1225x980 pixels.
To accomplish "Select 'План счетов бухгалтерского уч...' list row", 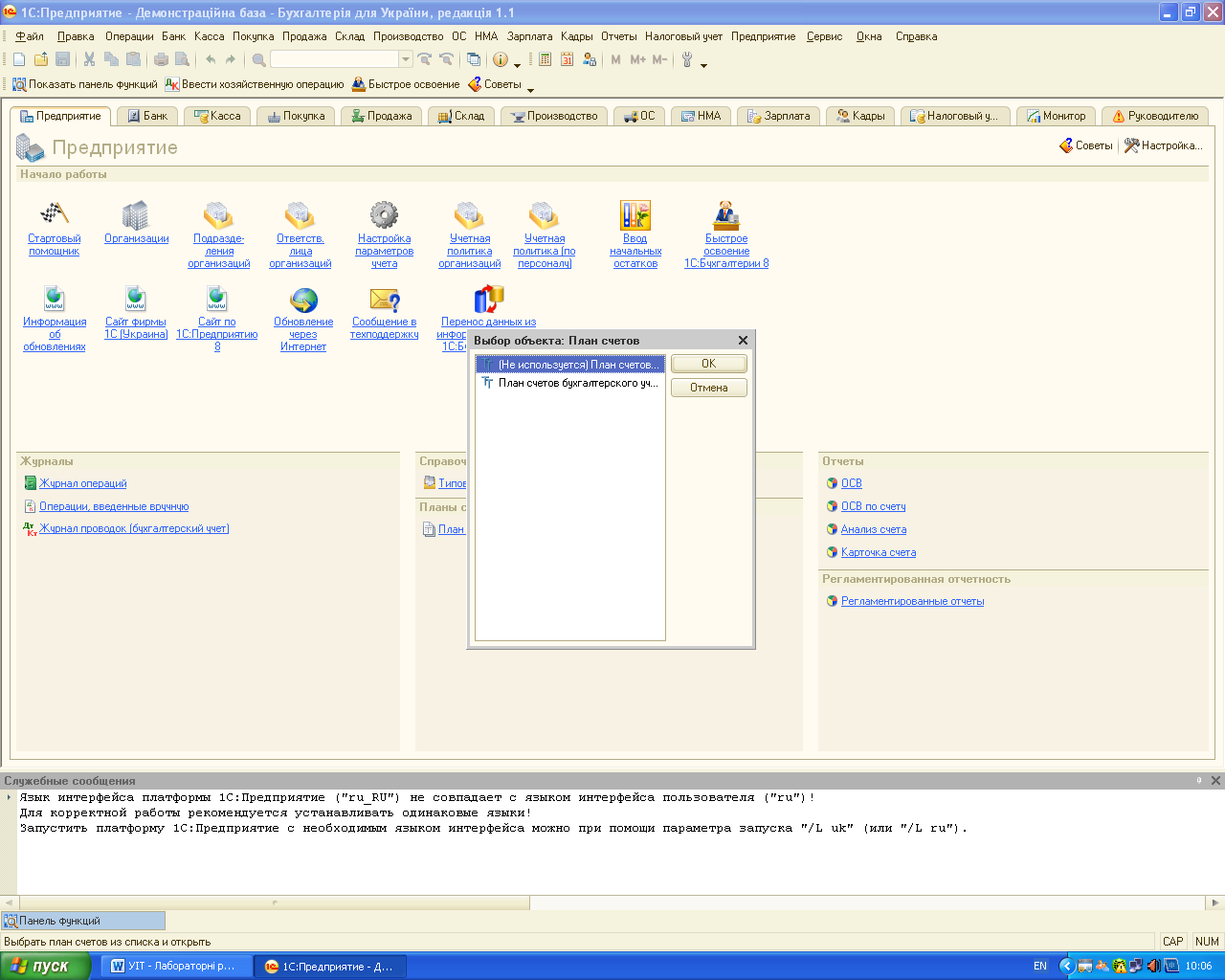I will point(569,383).
